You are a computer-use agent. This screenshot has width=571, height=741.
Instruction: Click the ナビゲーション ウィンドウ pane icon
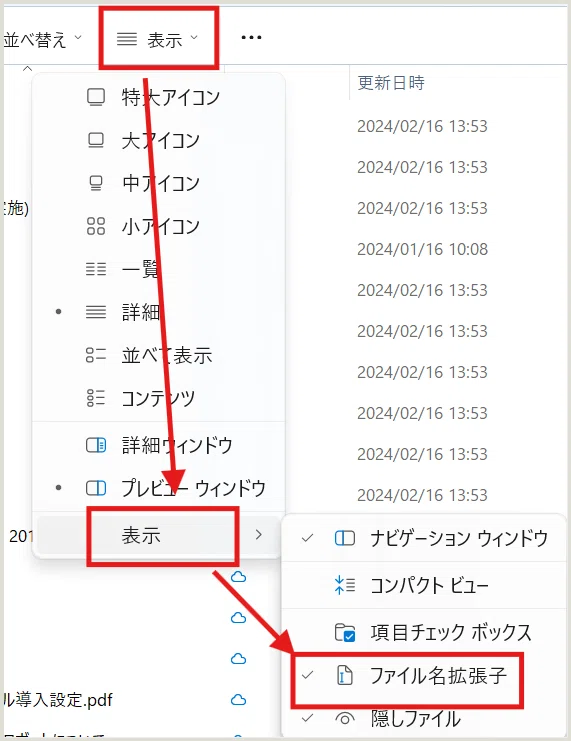(x=345, y=538)
